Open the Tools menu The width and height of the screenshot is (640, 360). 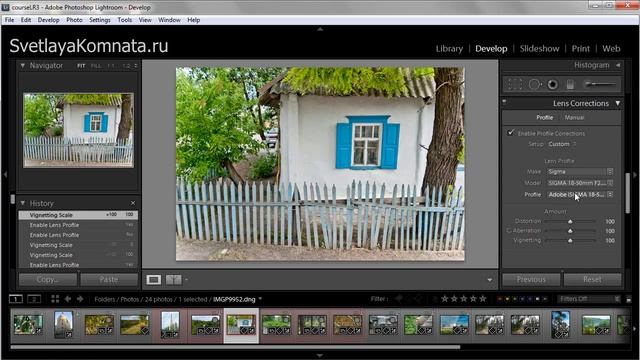(124, 20)
